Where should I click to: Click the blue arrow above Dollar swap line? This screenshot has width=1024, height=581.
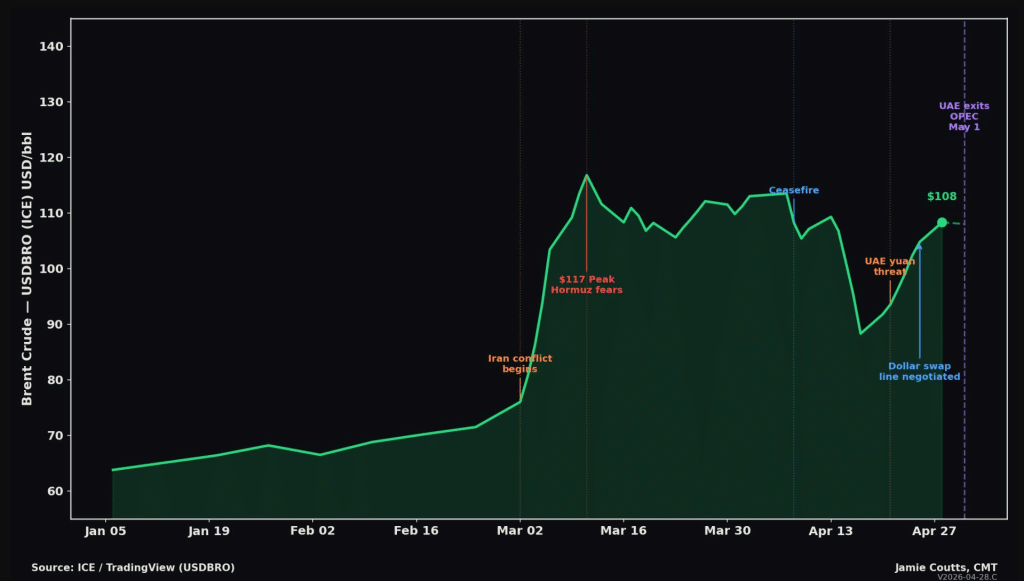[920, 300]
